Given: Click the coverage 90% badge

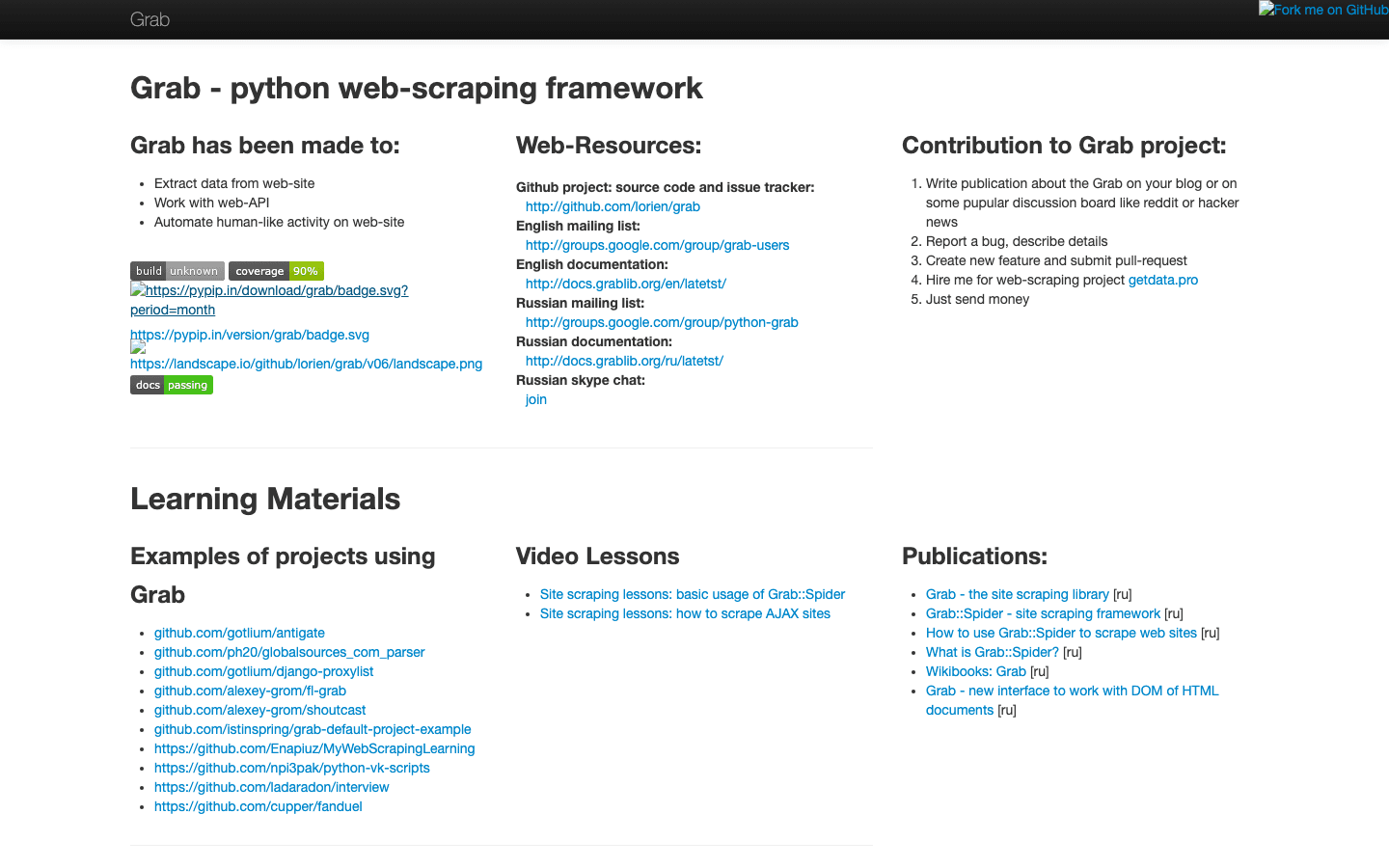Looking at the screenshot, I should pyautogui.click(x=276, y=271).
